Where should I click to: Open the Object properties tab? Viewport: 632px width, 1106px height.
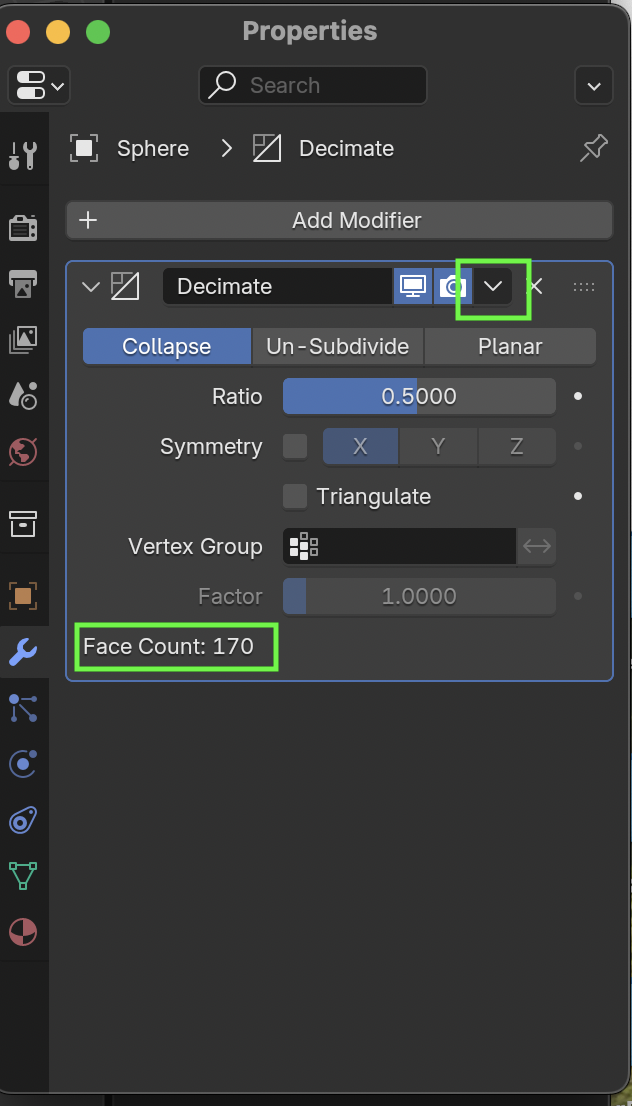22,597
